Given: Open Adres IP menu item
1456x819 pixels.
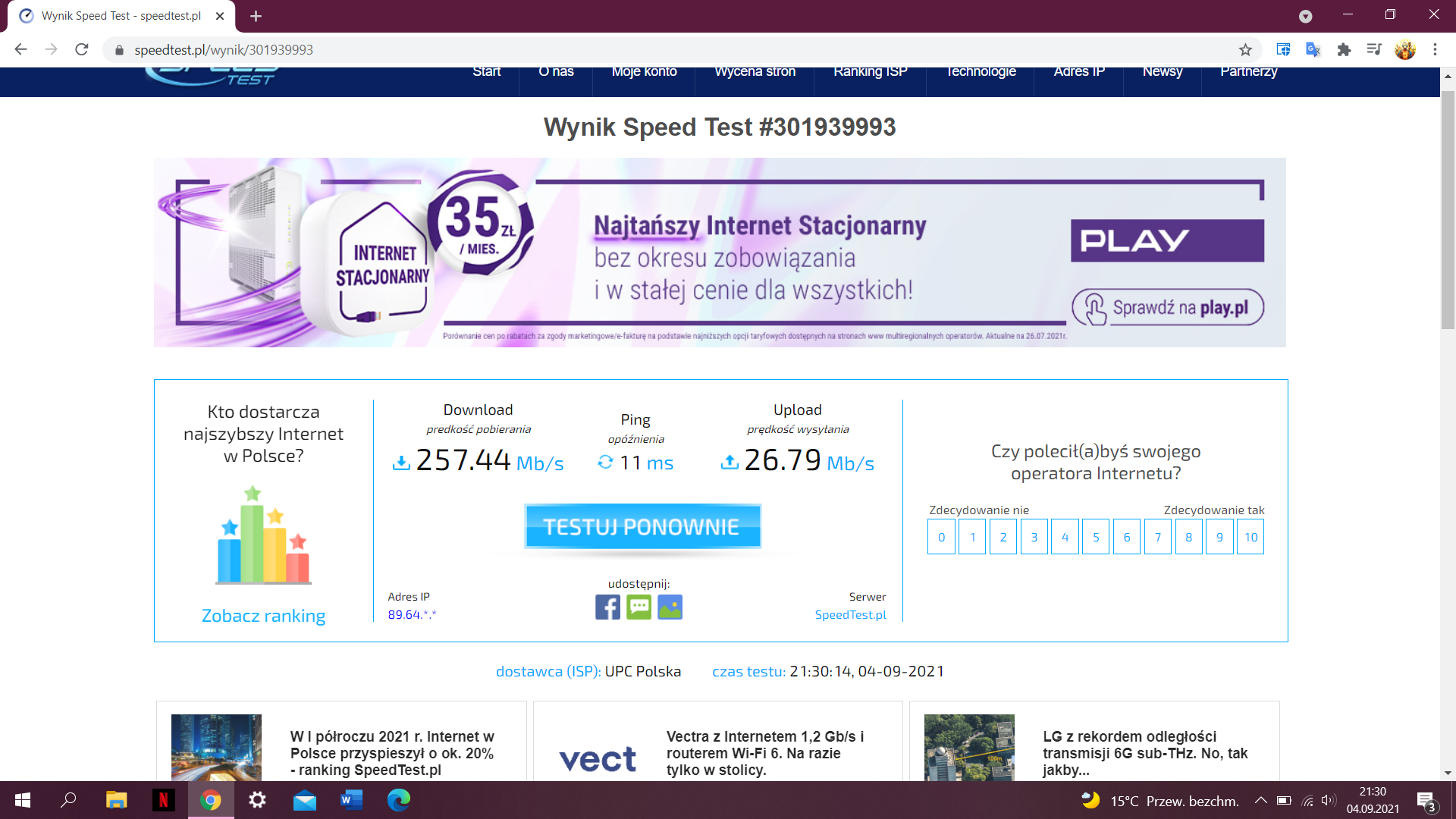Looking at the screenshot, I should tap(1078, 72).
